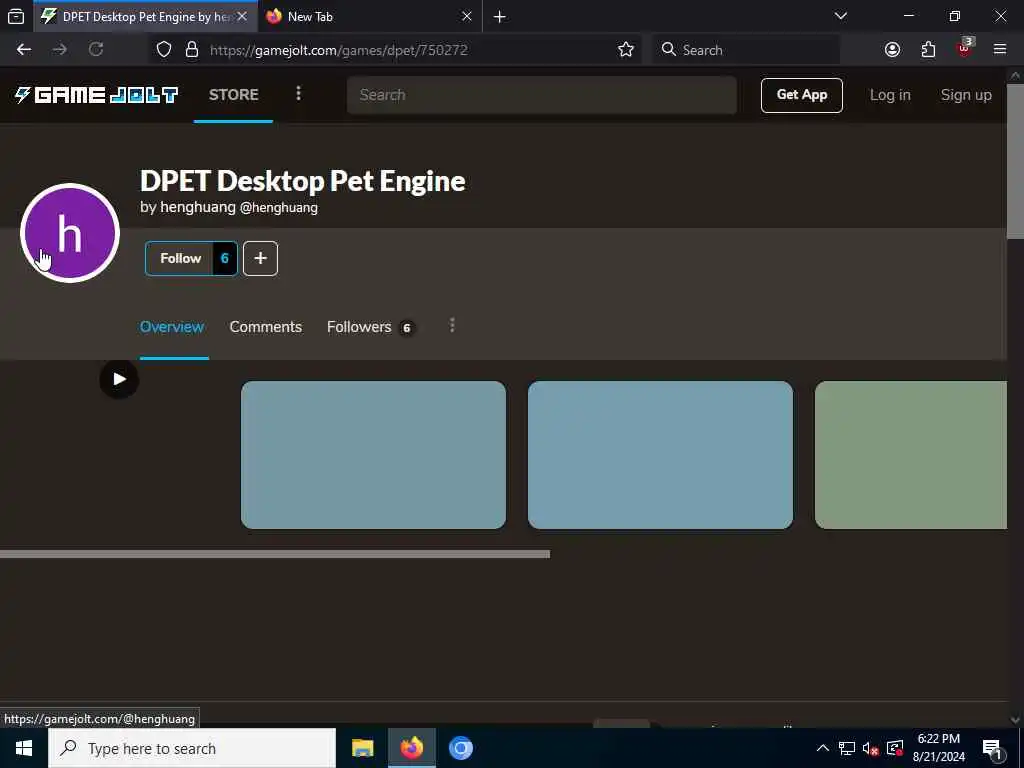Follow the DPET game
The image size is (1024, 768).
coord(180,258)
